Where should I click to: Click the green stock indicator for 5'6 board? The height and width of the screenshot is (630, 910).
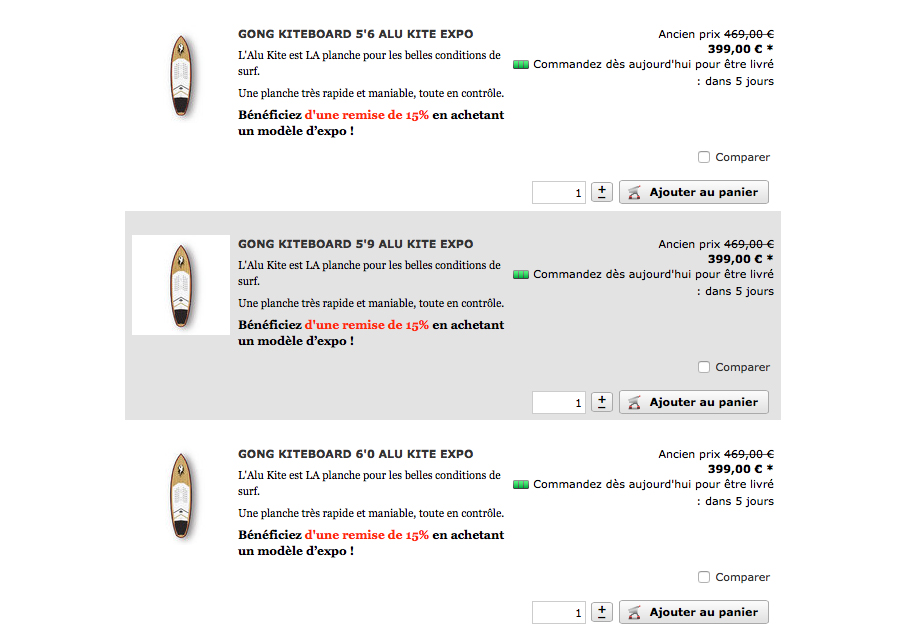coord(520,65)
